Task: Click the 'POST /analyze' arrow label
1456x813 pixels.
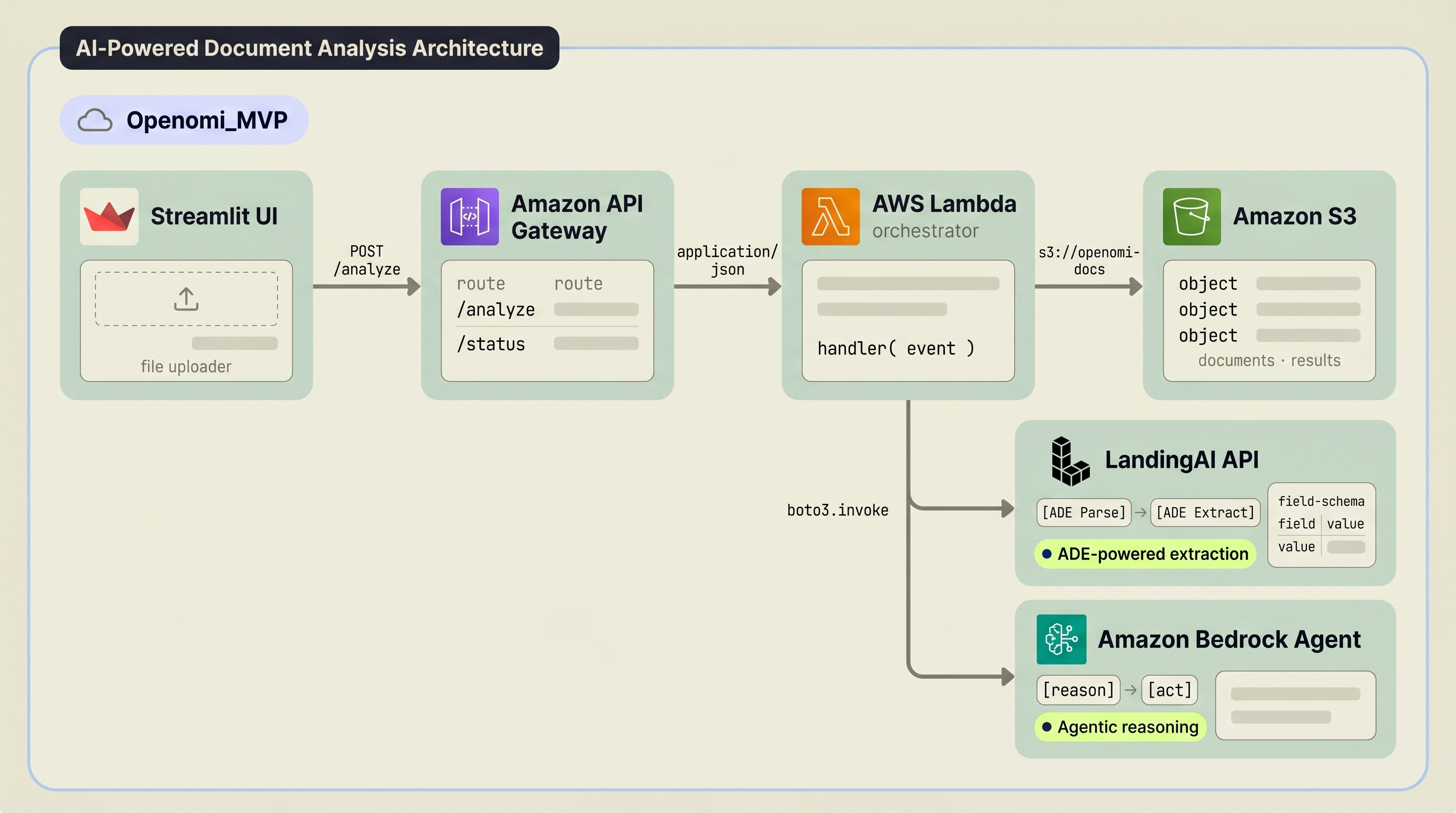Action: 367,260
